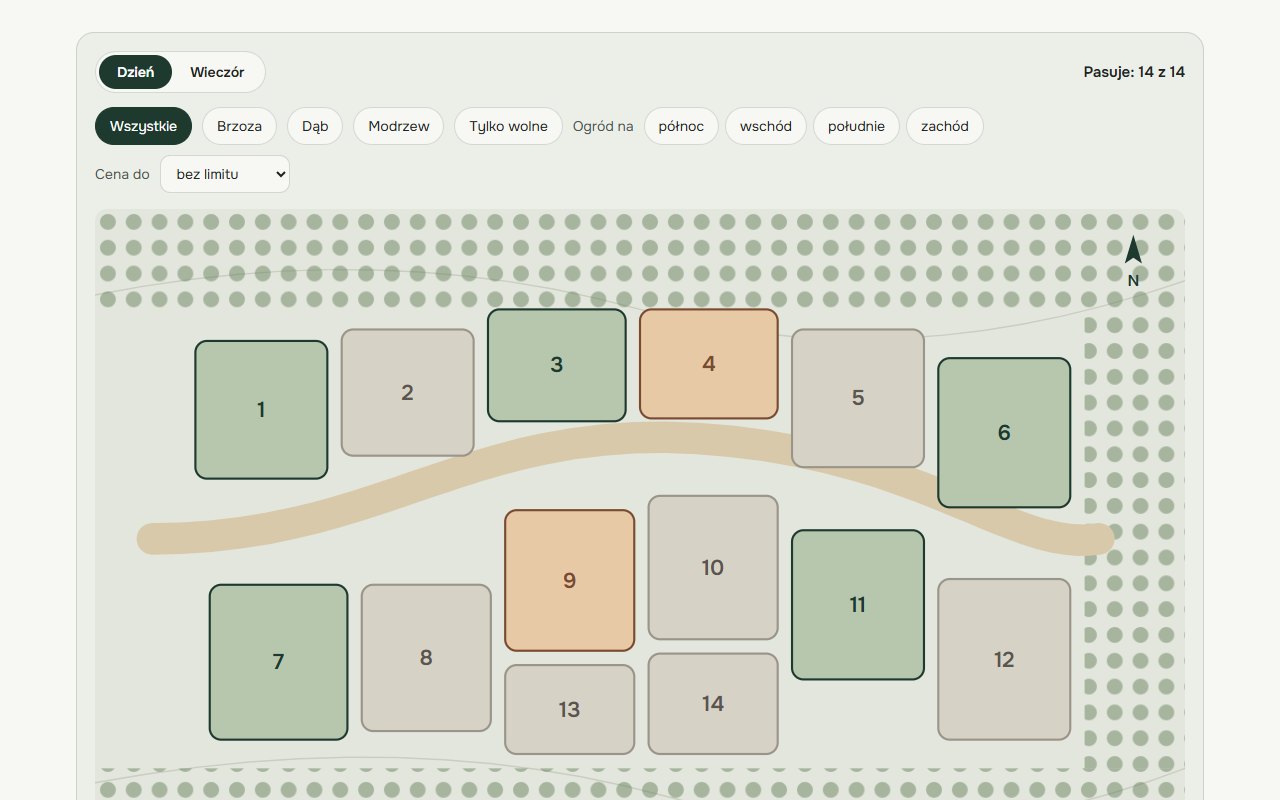
Task: Select plot 1 on the map
Action: pos(261,410)
